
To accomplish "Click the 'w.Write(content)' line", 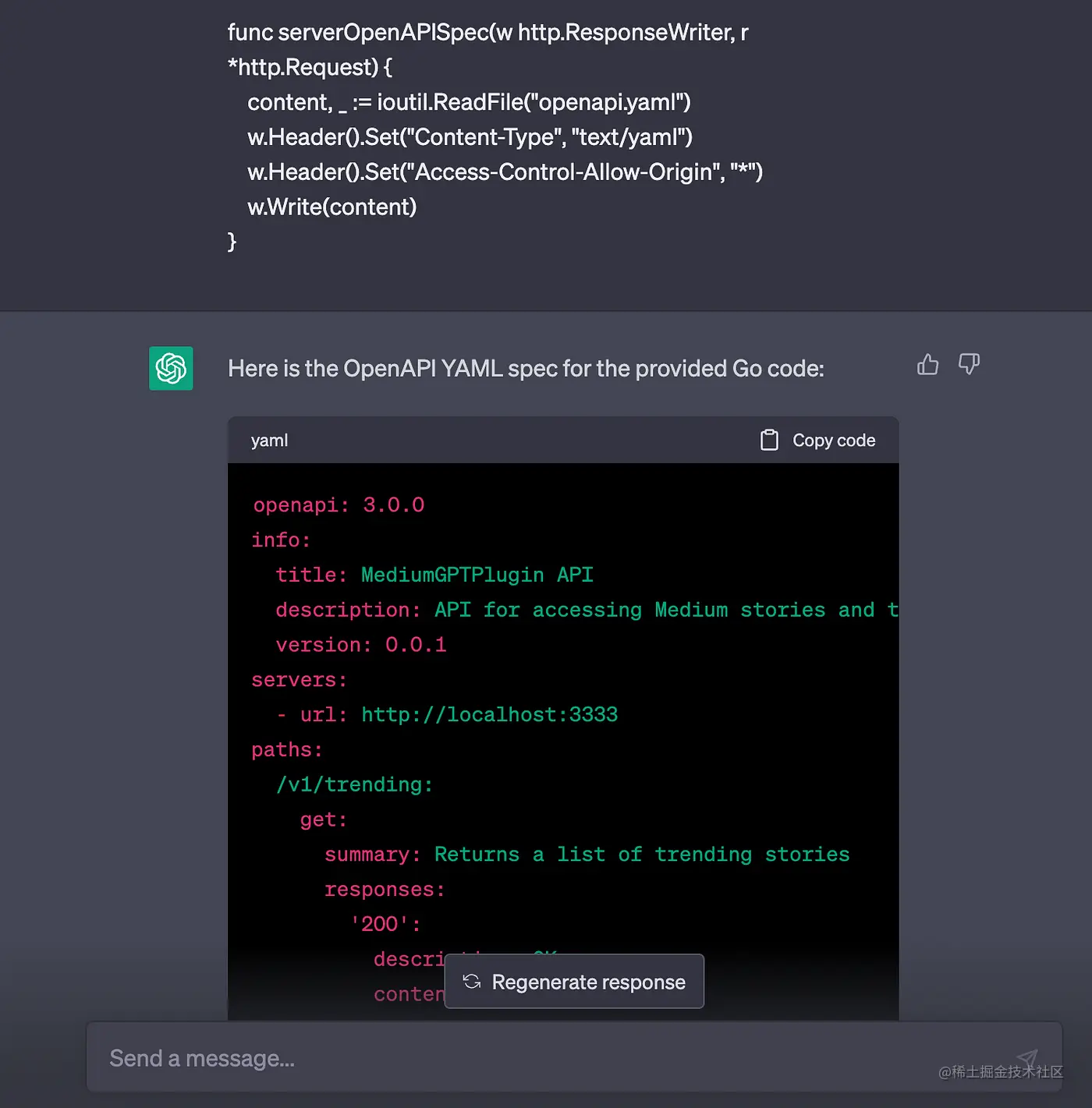I will tap(331, 207).
